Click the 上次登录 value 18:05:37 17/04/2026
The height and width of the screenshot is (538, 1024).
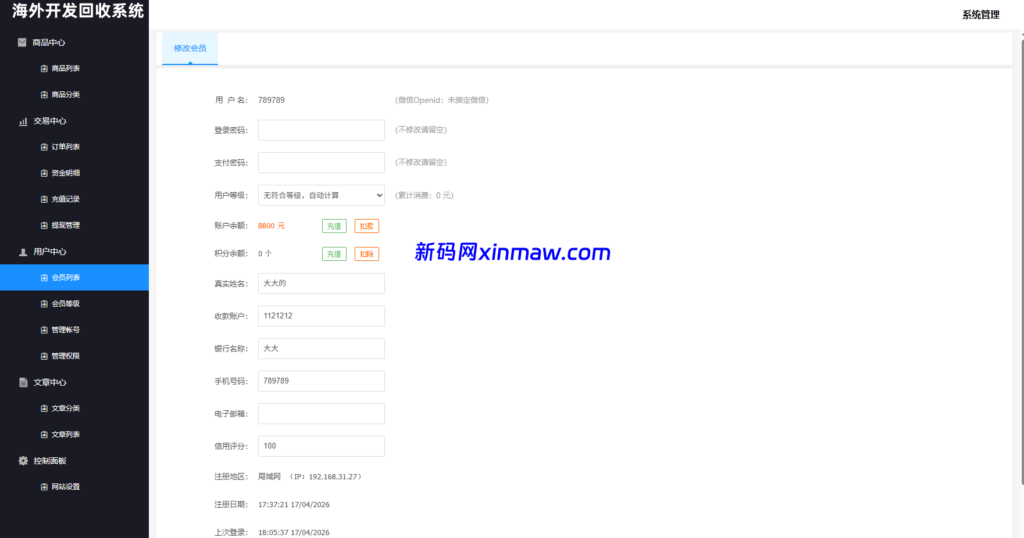click(x=294, y=533)
